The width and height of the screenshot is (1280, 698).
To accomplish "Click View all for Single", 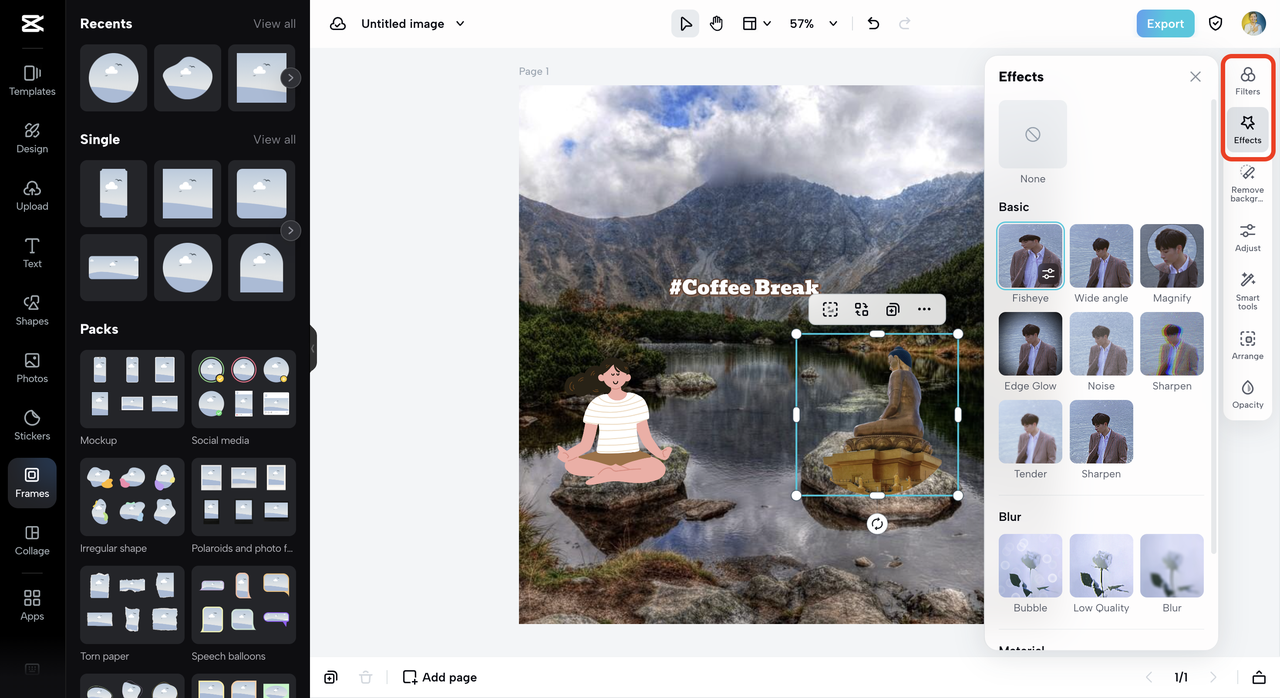I will click(x=274, y=140).
